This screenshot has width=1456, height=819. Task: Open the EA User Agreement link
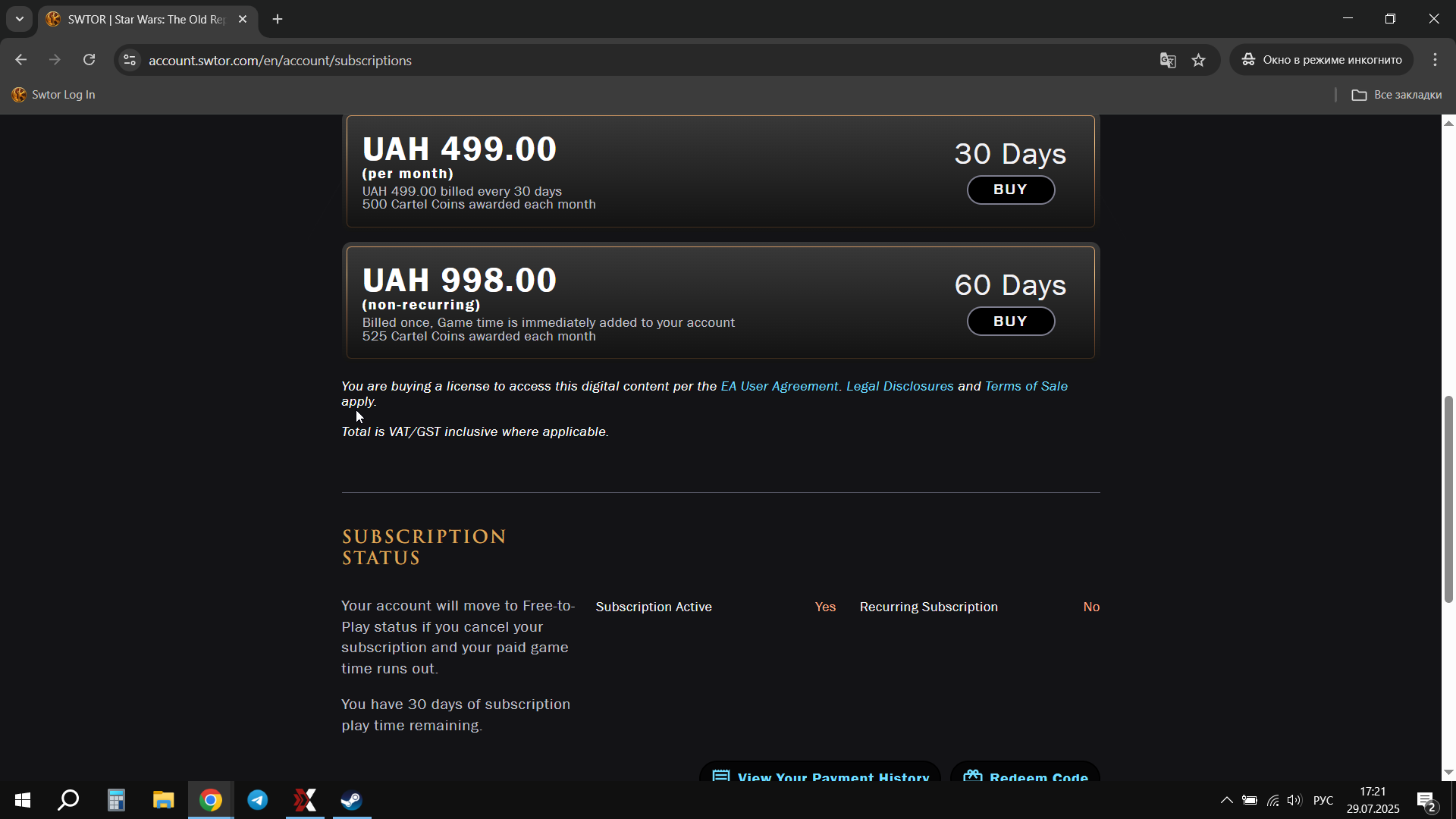coord(779,386)
